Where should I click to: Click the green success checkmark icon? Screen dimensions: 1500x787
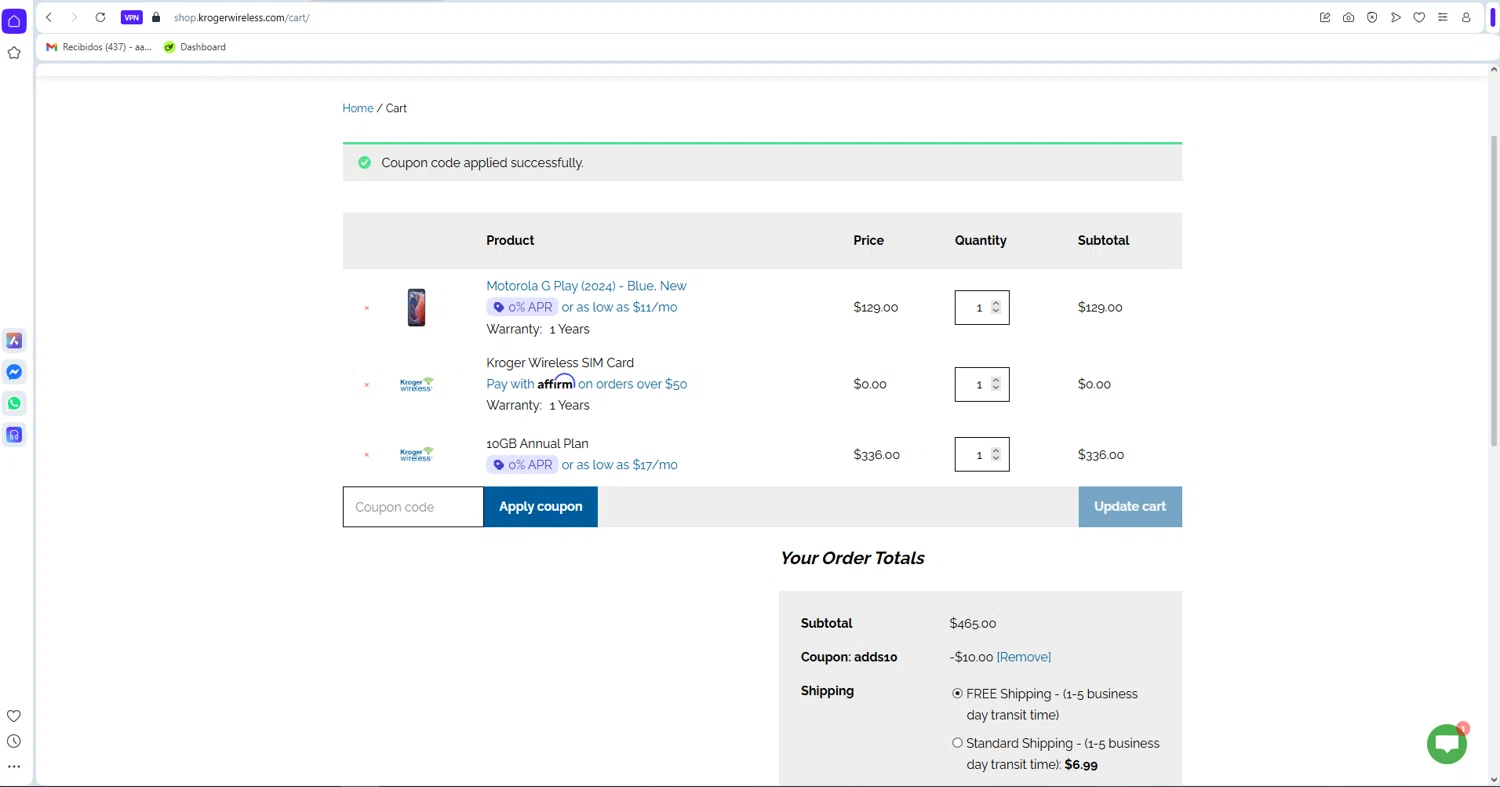364,162
